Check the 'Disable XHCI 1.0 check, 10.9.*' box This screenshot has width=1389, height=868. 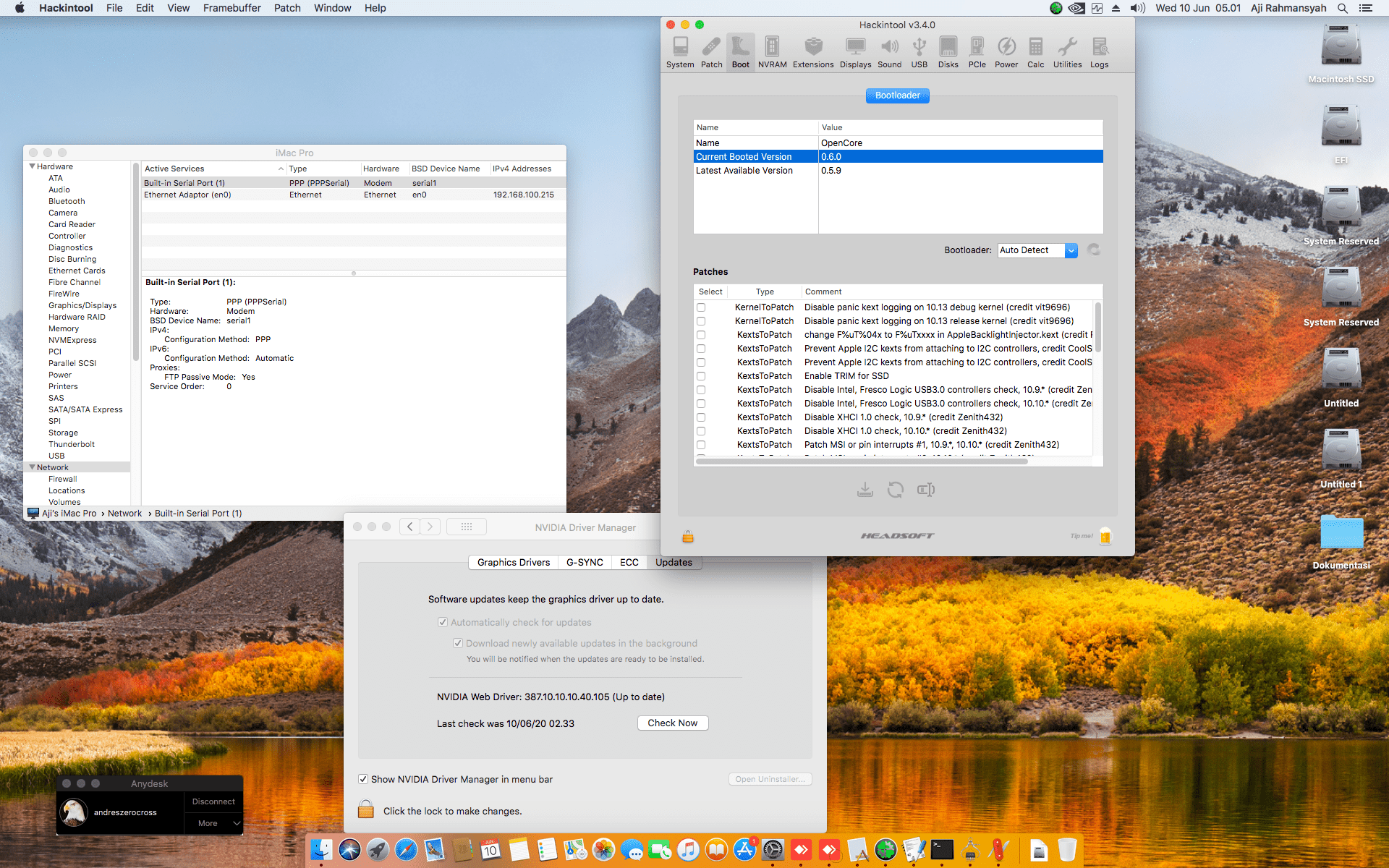pyautogui.click(x=701, y=417)
